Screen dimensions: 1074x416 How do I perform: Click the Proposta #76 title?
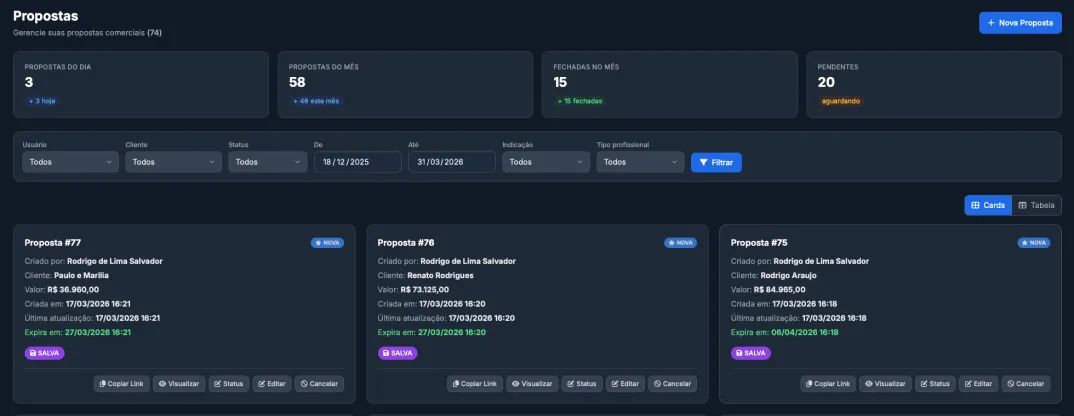click(x=406, y=243)
